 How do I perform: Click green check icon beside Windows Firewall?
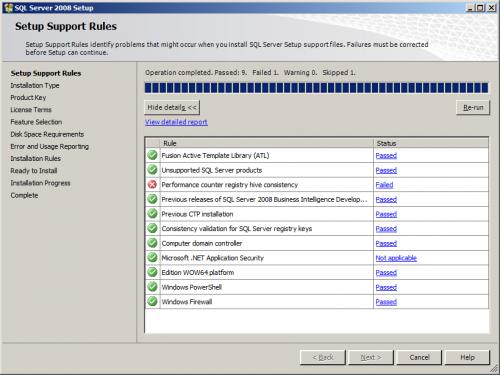click(x=152, y=301)
